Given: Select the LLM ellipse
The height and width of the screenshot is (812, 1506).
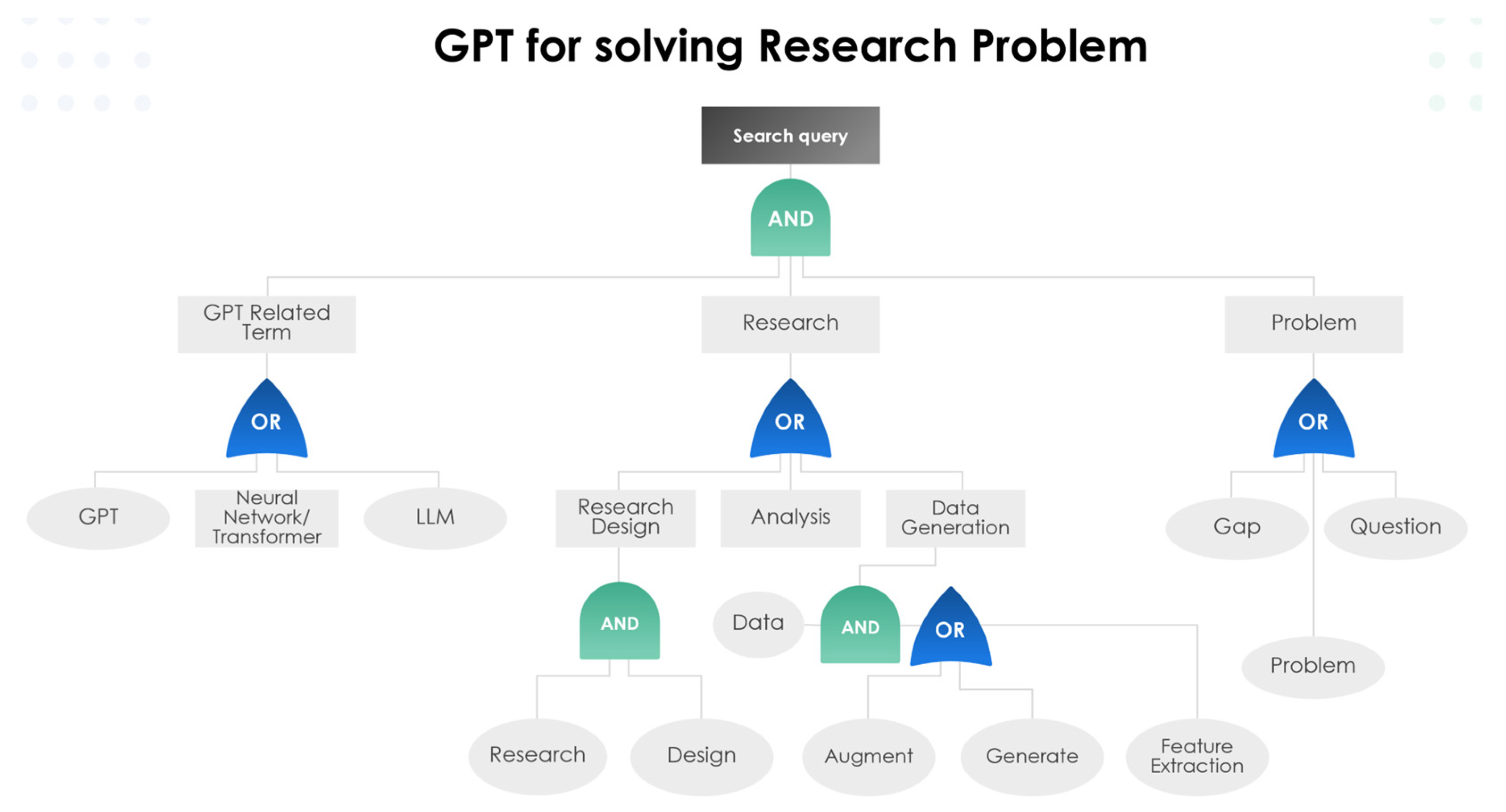Looking at the screenshot, I should click(435, 518).
